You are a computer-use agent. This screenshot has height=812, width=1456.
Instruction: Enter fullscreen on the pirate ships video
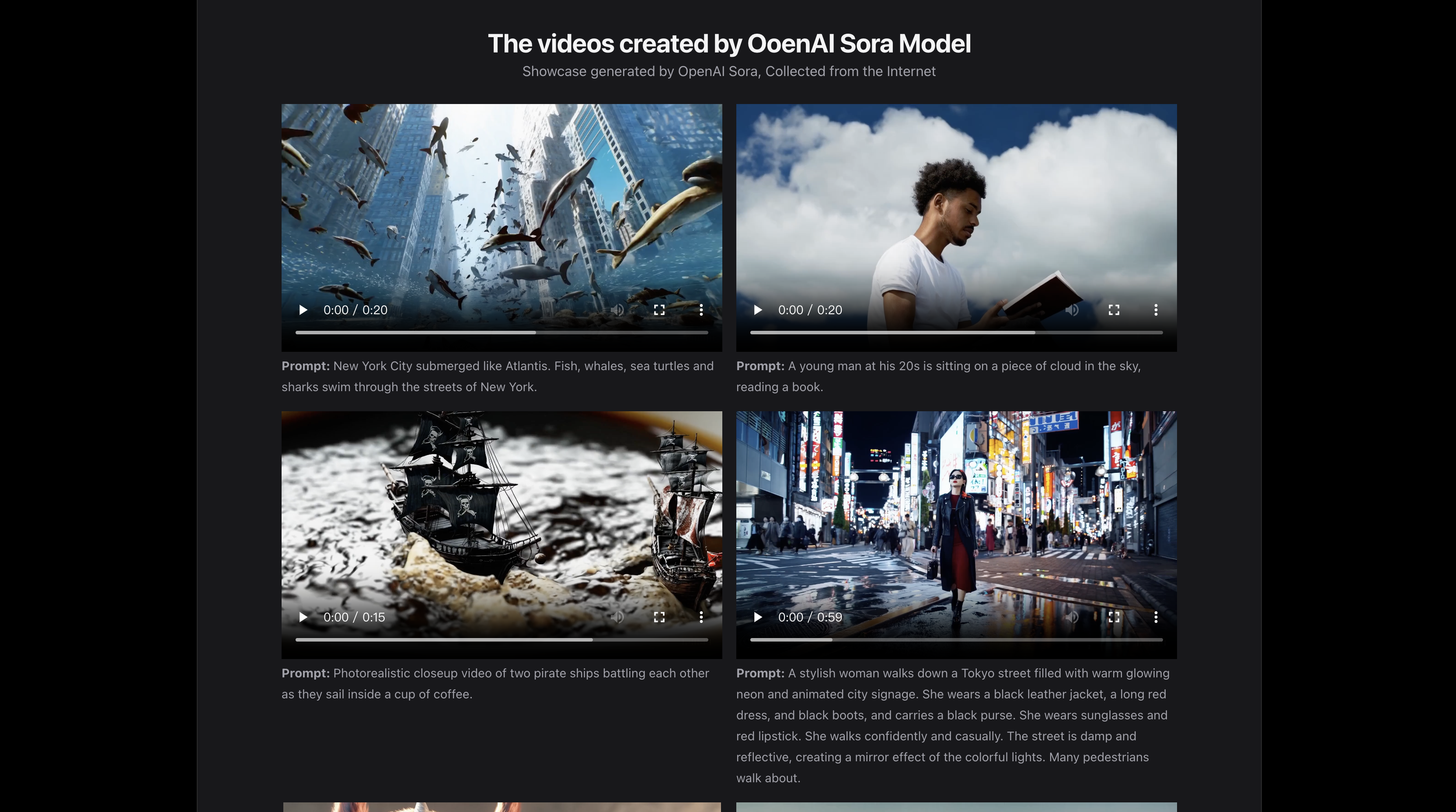(659, 617)
